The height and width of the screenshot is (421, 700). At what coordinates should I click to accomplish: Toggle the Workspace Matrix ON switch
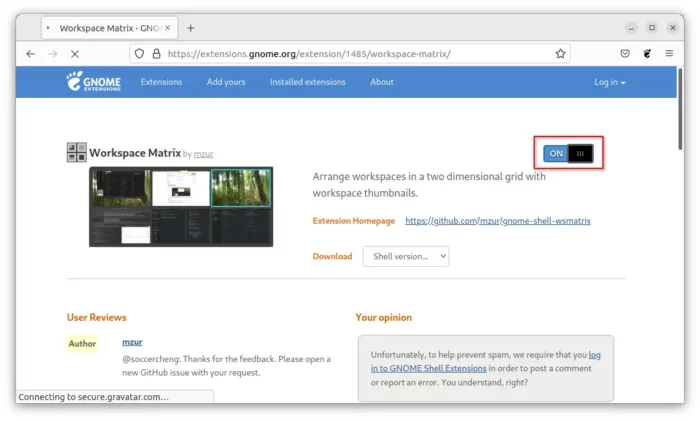[568, 153]
